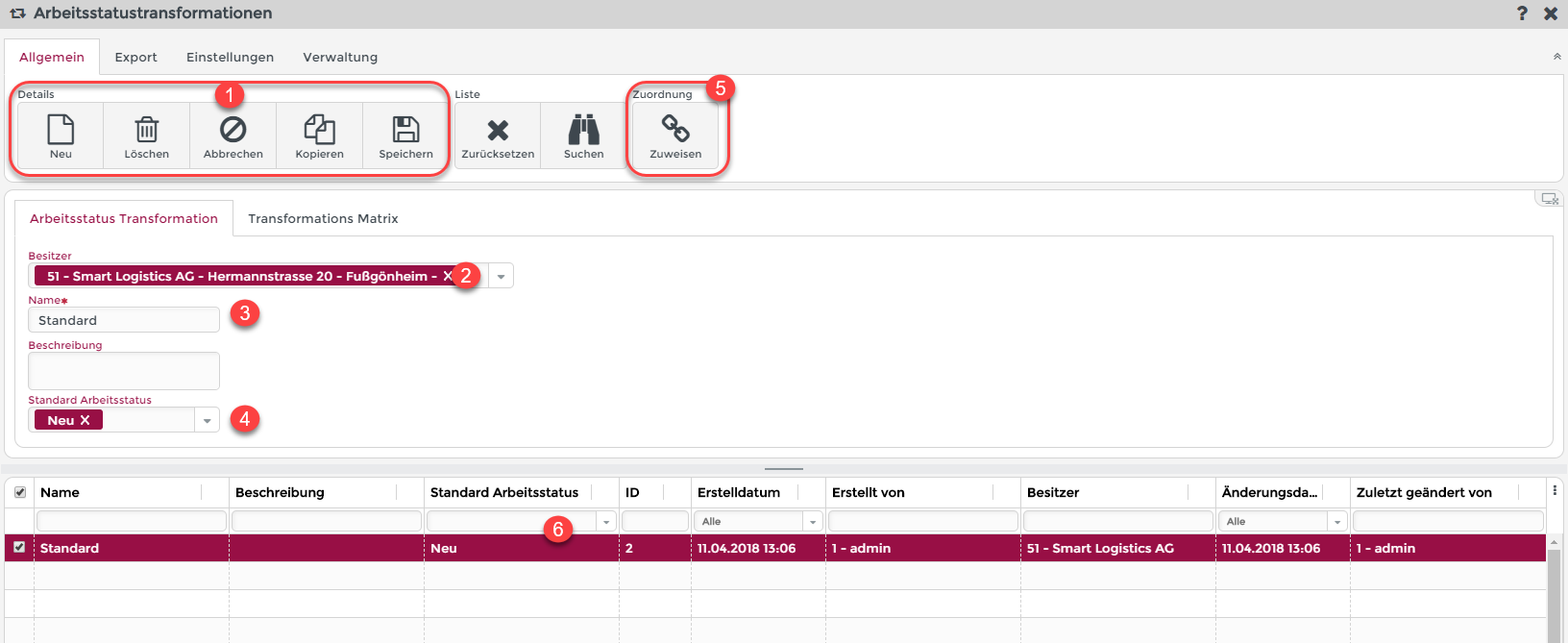Click the Kopieren copy icon
Image resolution: width=1568 pixels, height=643 pixels.
pyautogui.click(x=319, y=130)
